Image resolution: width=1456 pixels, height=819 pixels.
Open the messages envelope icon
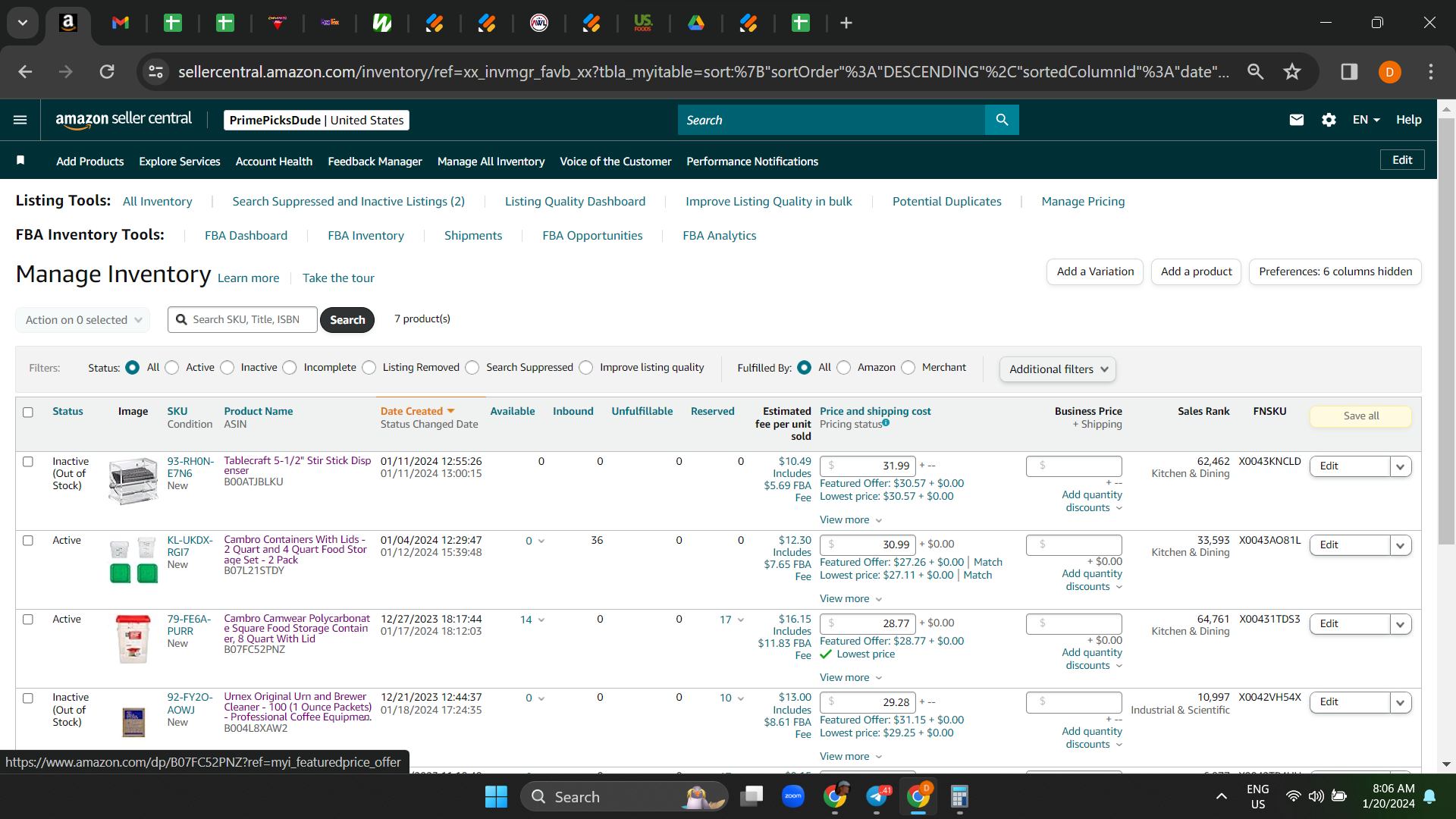[1297, 120]
